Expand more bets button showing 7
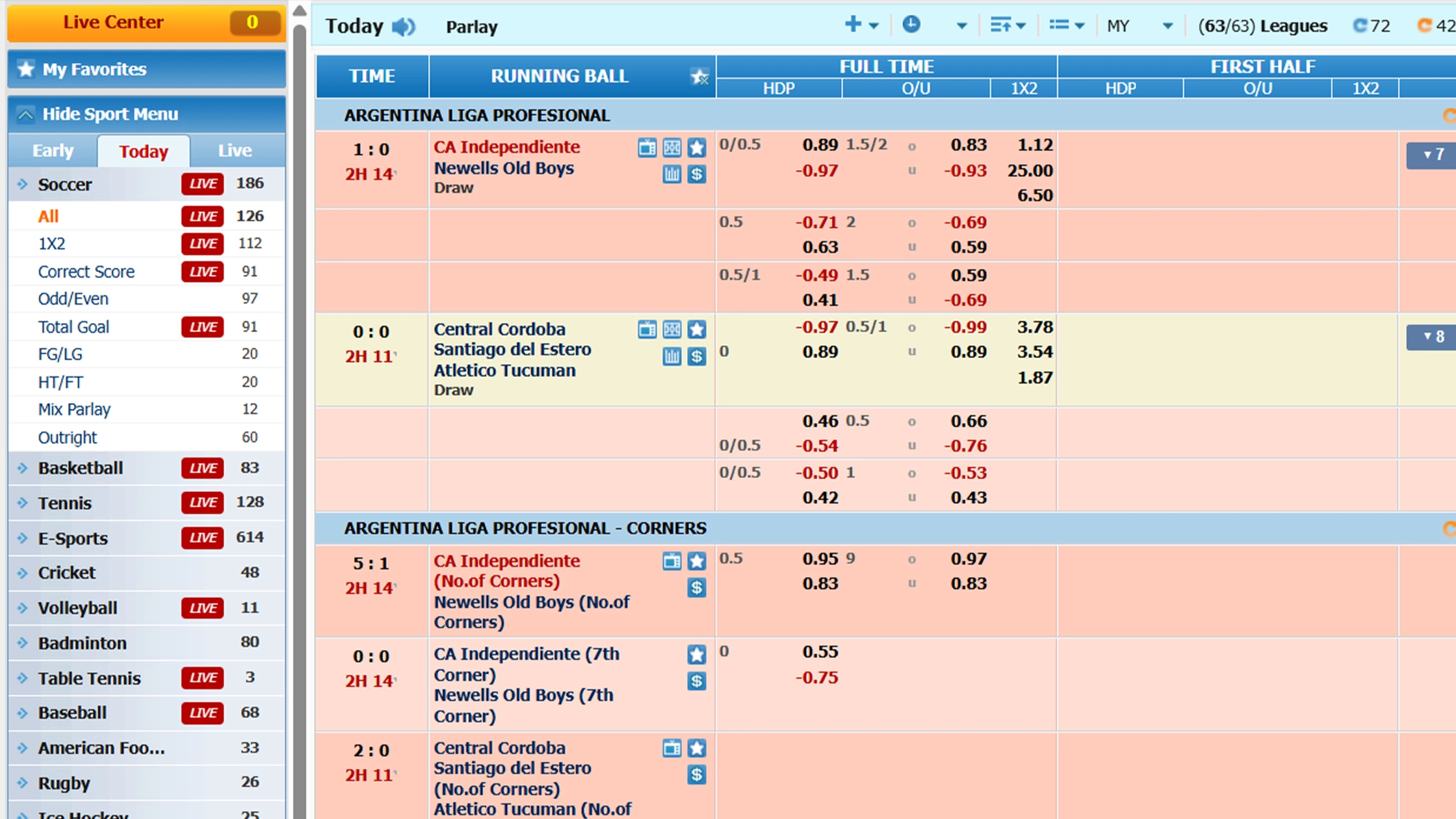The image size is (1456, 819). tap(1433, 155)
